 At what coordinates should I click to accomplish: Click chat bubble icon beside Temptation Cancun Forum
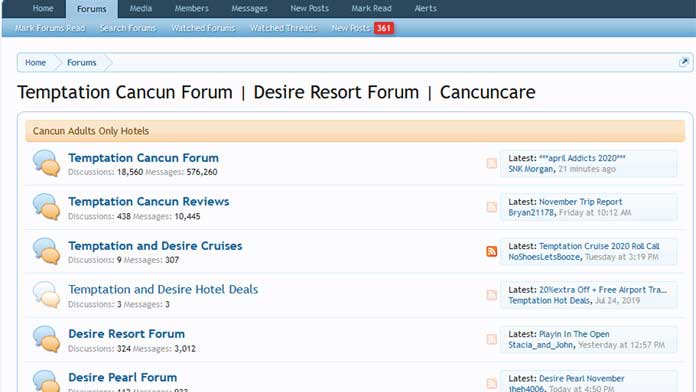(46, 163)
